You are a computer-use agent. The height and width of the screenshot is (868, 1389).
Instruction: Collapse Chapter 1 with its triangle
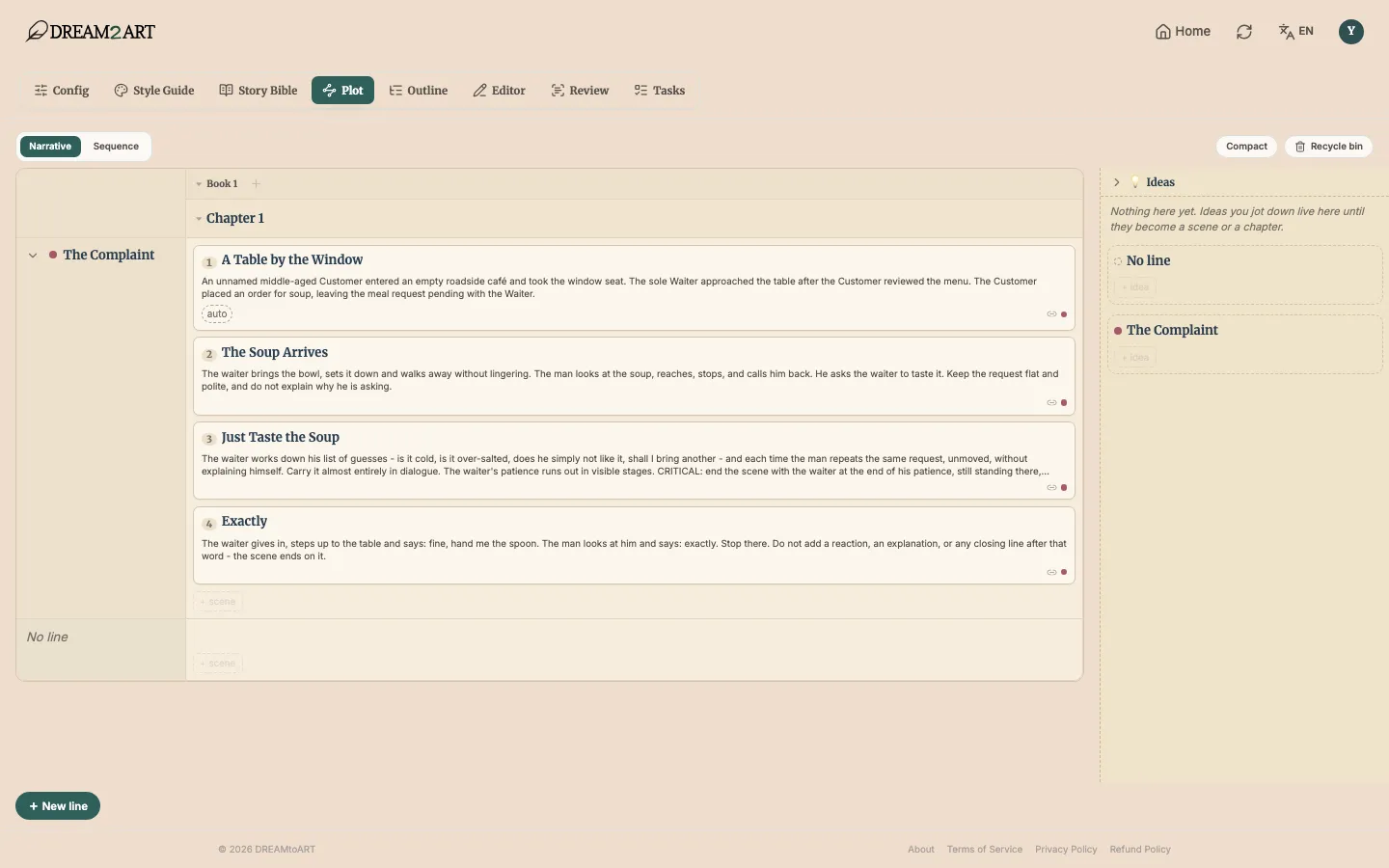[x=199, y=219]
